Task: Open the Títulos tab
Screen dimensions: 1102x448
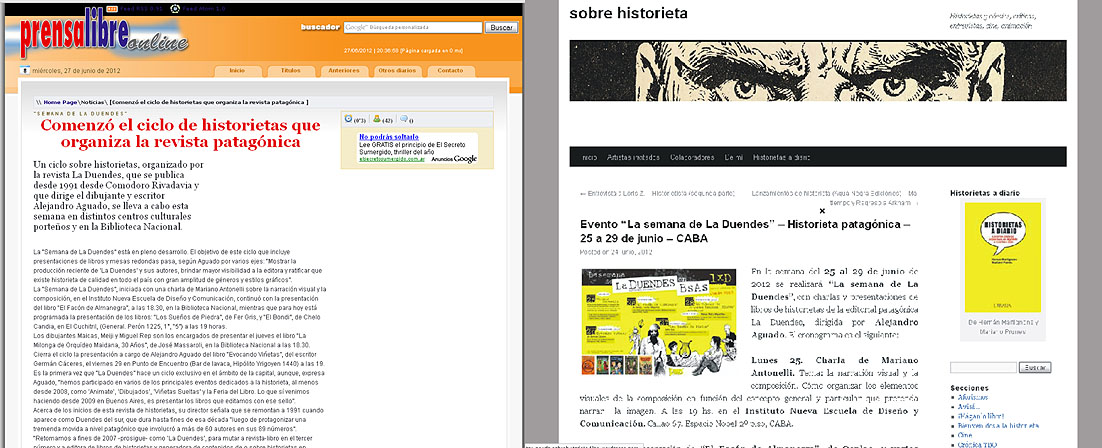Action: point(290,71)
